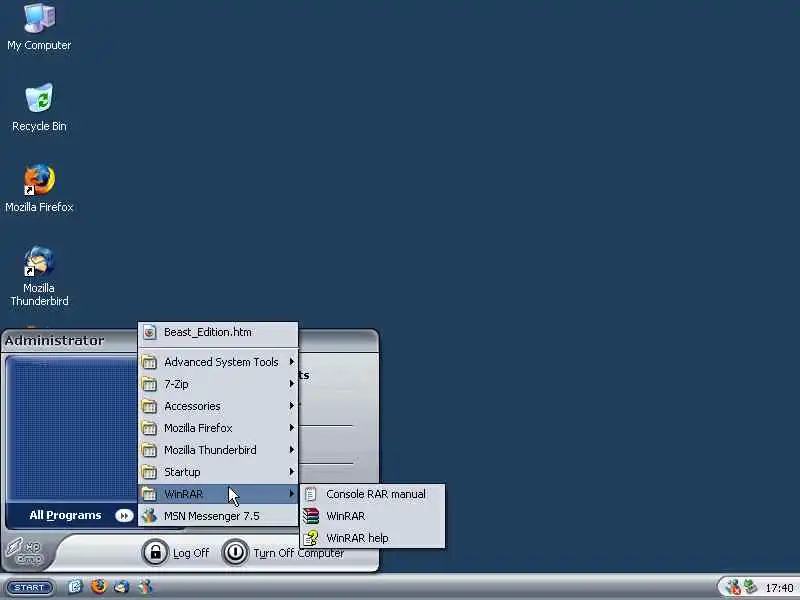Open the Mozilla Thunderbird program group
800x600 pixels.
click(x=218, y=450)
